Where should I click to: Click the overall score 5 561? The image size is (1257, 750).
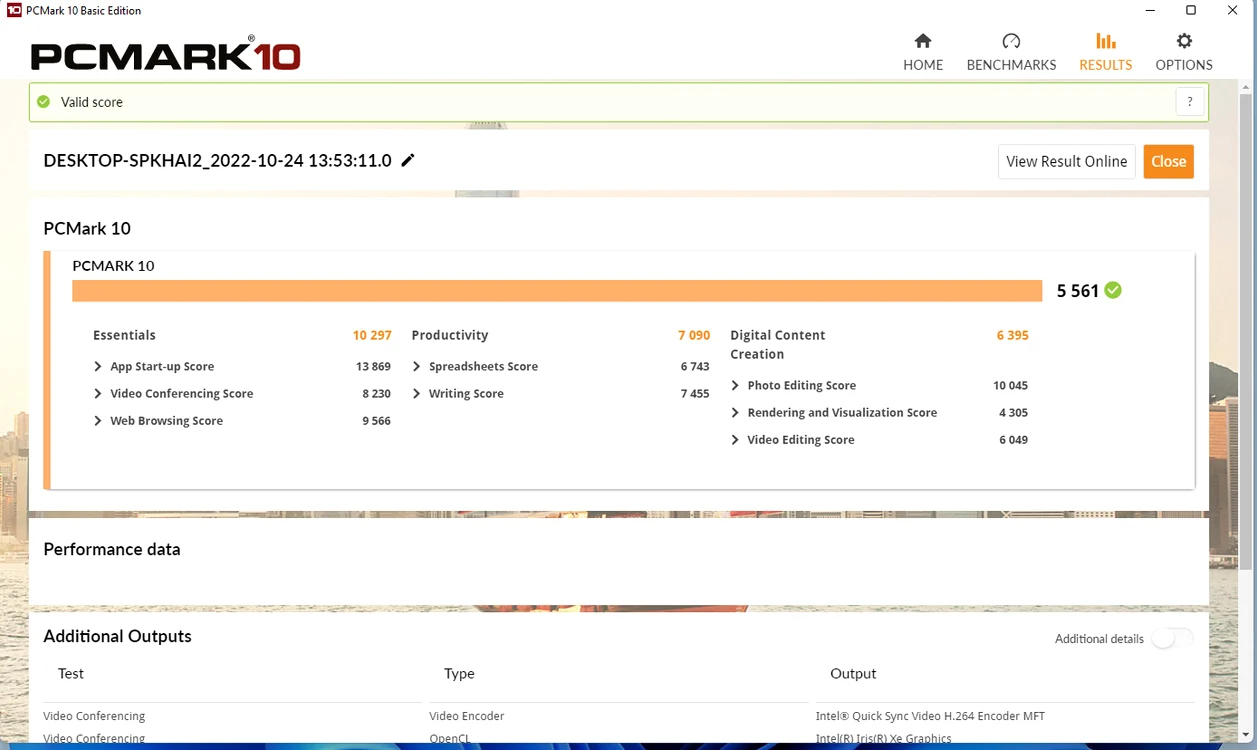coord(1078,291)
